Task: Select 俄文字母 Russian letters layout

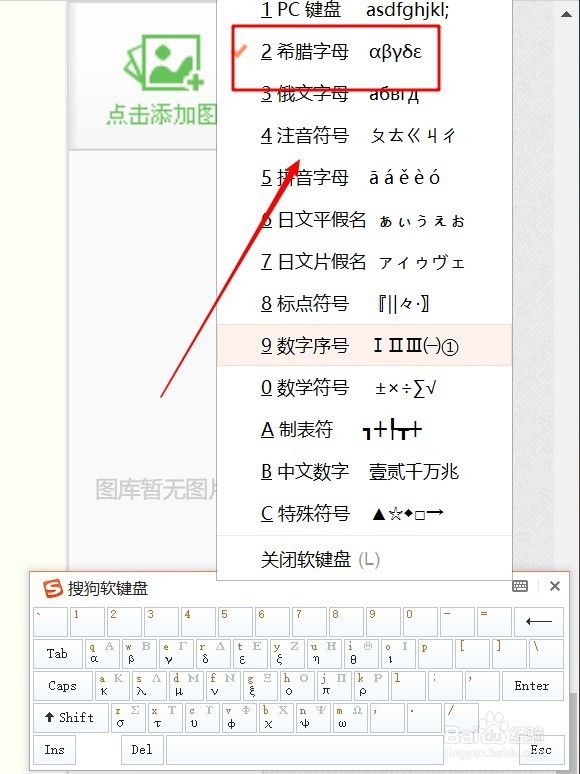Action: [x=364, y=93]
